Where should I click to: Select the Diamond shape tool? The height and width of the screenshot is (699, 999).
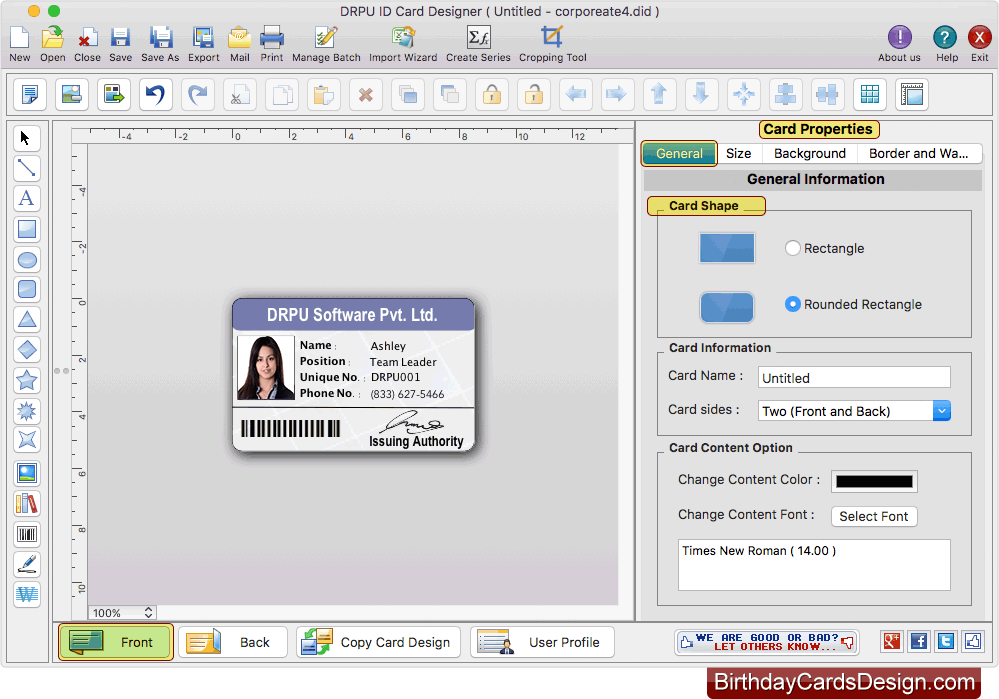pyautogui.click(x=27, y=350)
